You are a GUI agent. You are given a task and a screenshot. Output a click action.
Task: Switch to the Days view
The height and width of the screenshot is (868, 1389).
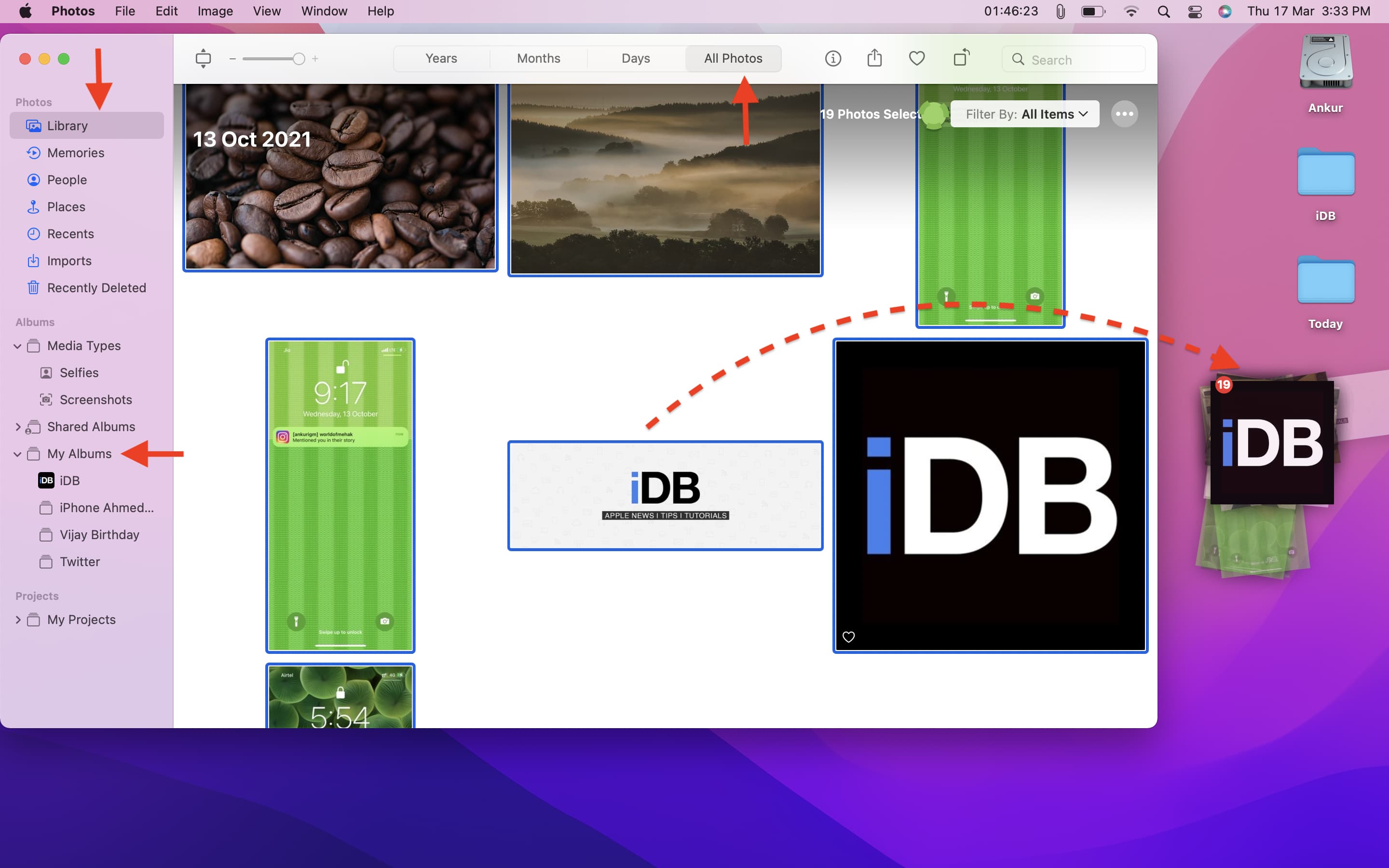[x=636, y=58]
